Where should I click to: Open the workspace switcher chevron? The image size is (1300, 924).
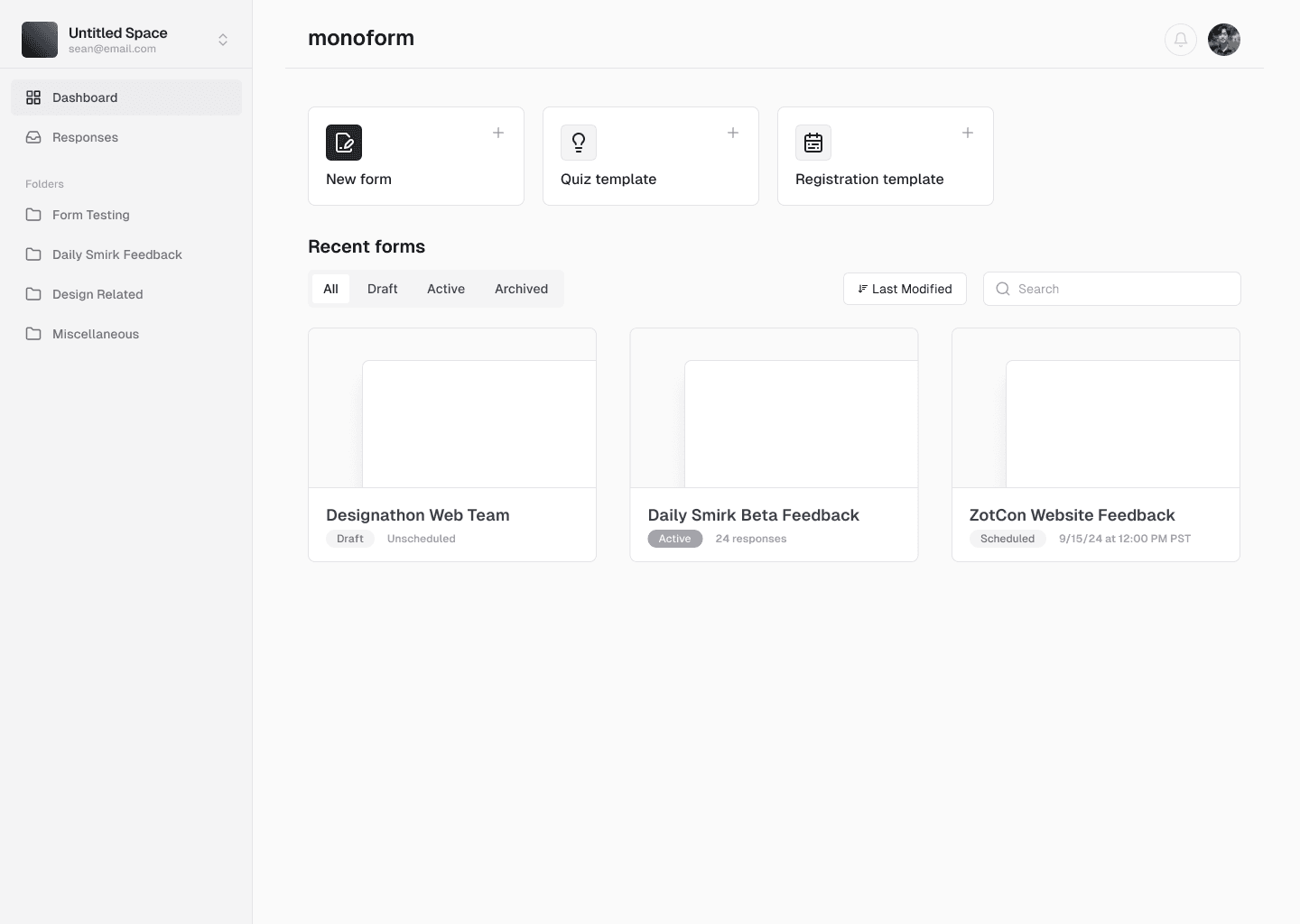[222, 40]
